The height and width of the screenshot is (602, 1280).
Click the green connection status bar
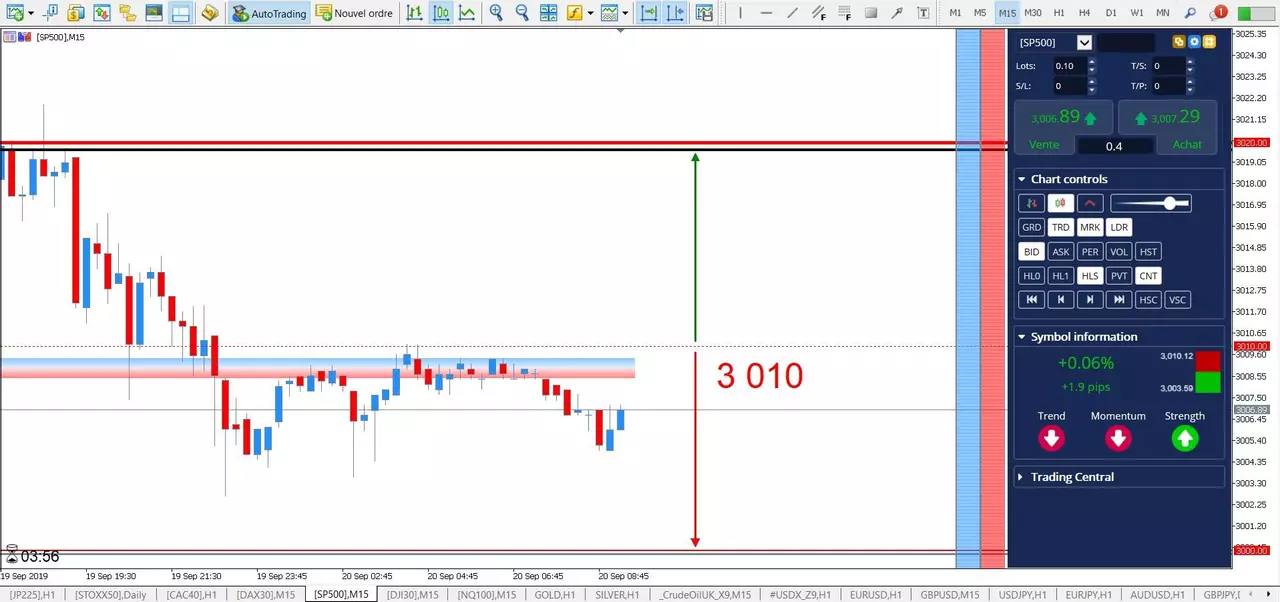(x=1255, y=13)
